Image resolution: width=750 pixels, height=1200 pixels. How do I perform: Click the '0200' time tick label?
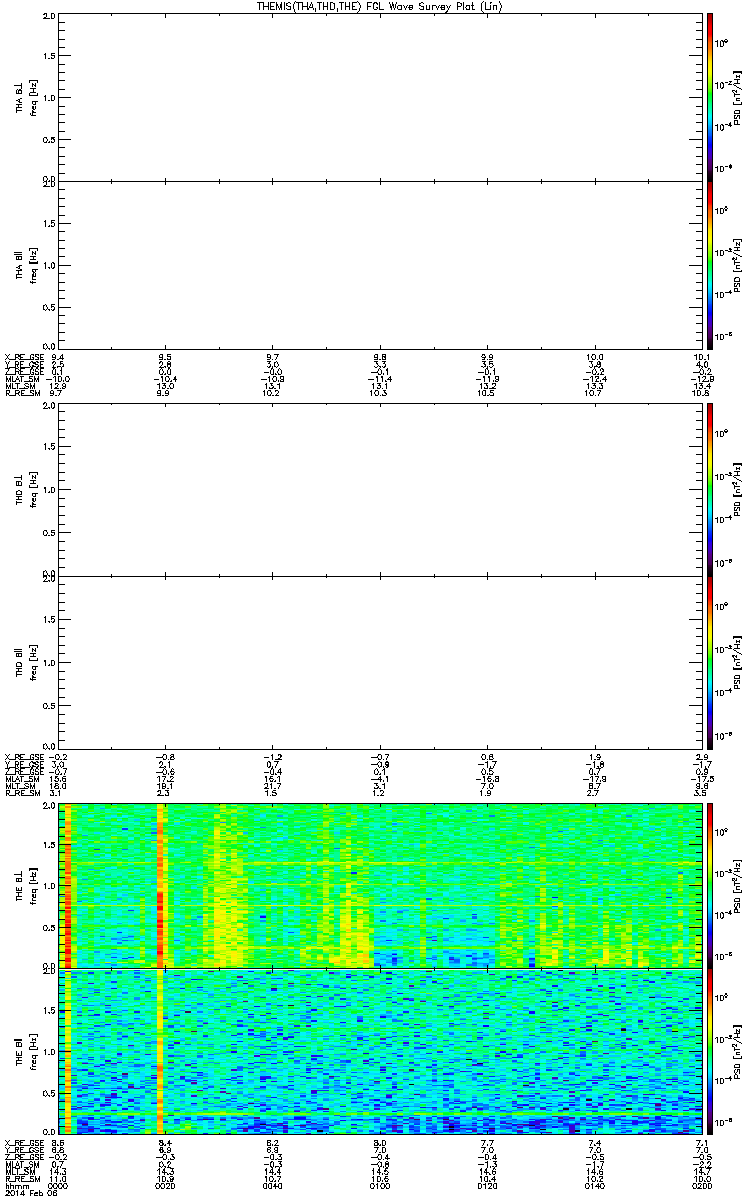click(x=700, y=1186)
